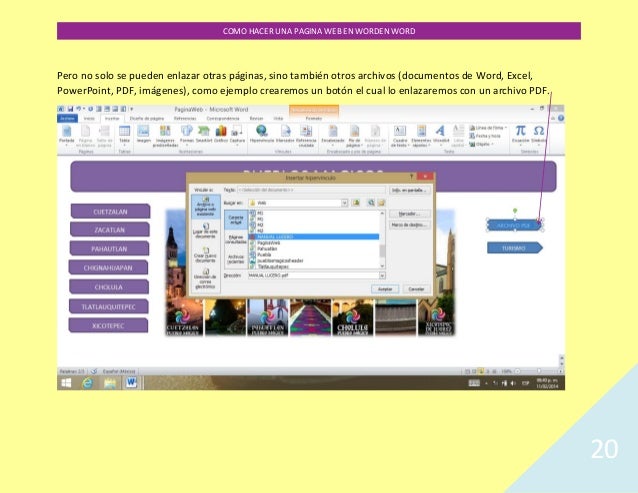Click Info. en pantalla button
The image size is (638, 493).
(410, 190)
